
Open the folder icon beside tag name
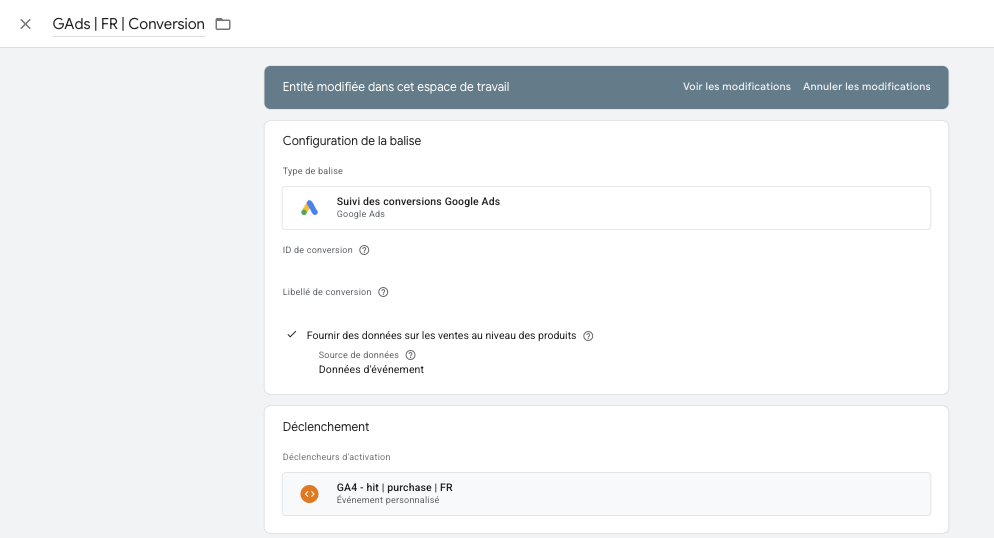pyautogui.click(x=223, y=24)
